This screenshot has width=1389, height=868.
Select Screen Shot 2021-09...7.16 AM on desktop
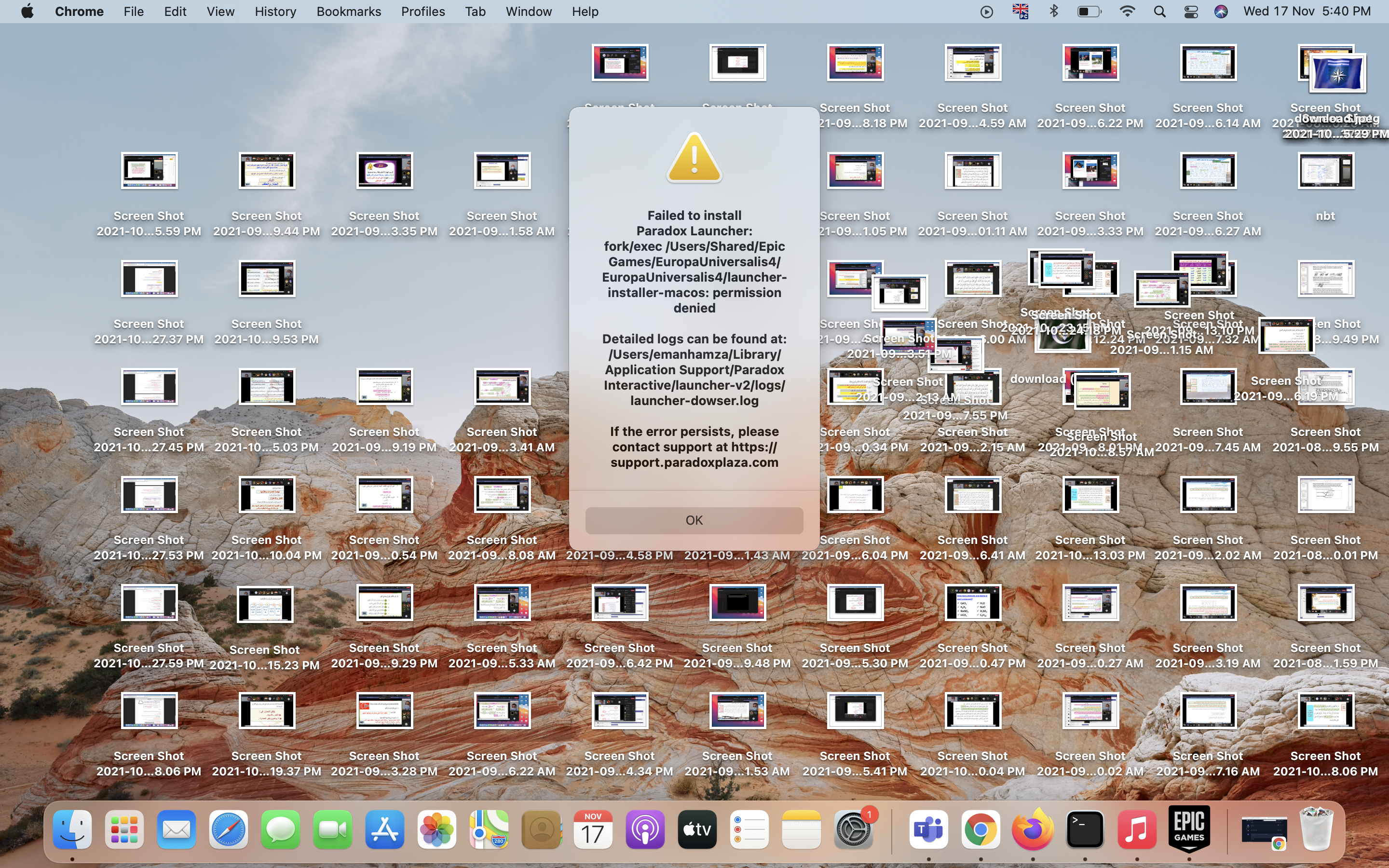click(1208, 711)
